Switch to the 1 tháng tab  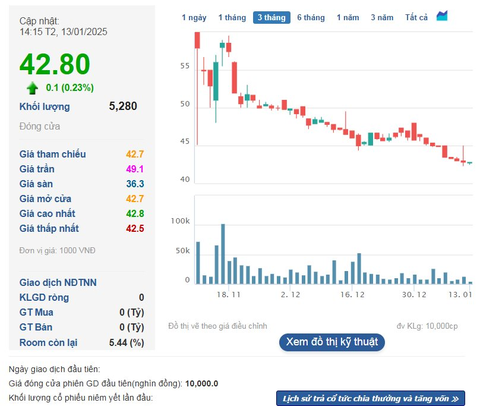[232, 17]
